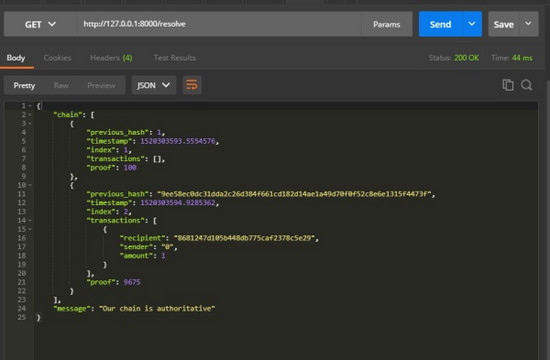The width and height of the screenshot is (550, 360).
Task: Click the "sender" key on line 17
Action: 136,247
